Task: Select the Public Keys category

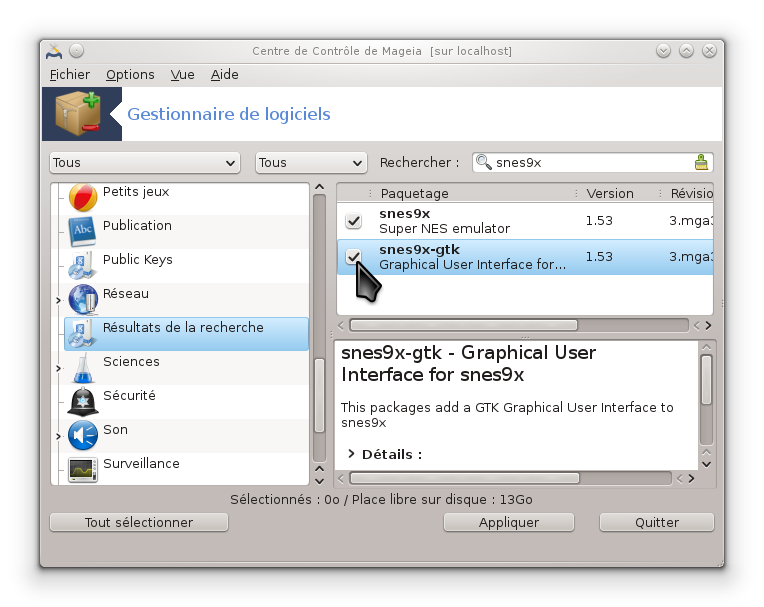Action: [138, 260]
